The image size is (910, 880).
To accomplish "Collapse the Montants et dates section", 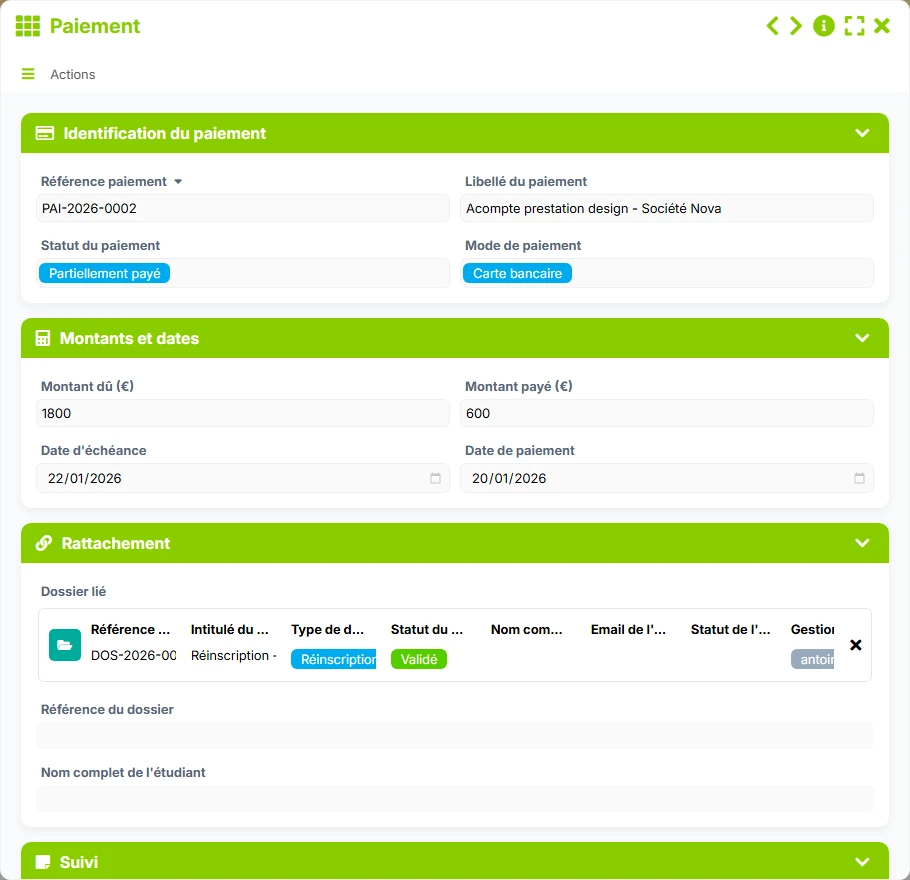I will (x=862, y=338).
